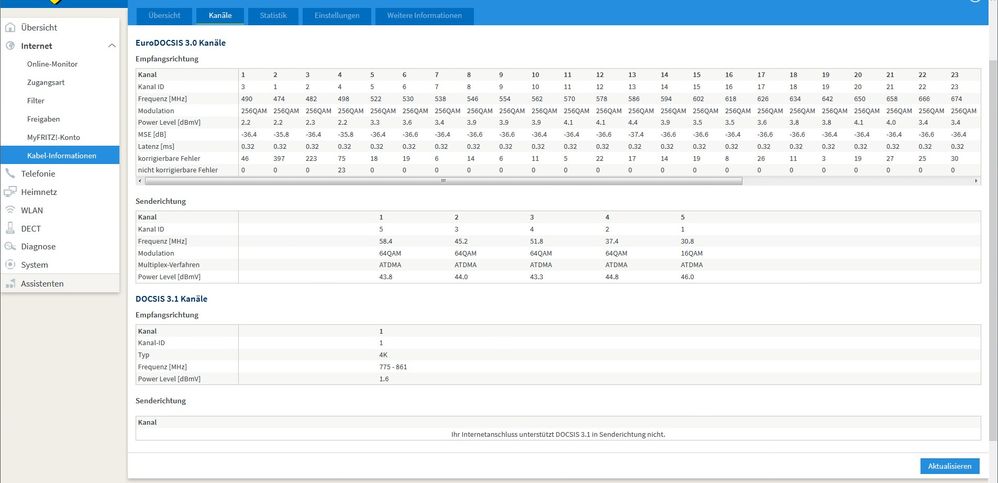Select the Kanäle tab

pos(220,16)
